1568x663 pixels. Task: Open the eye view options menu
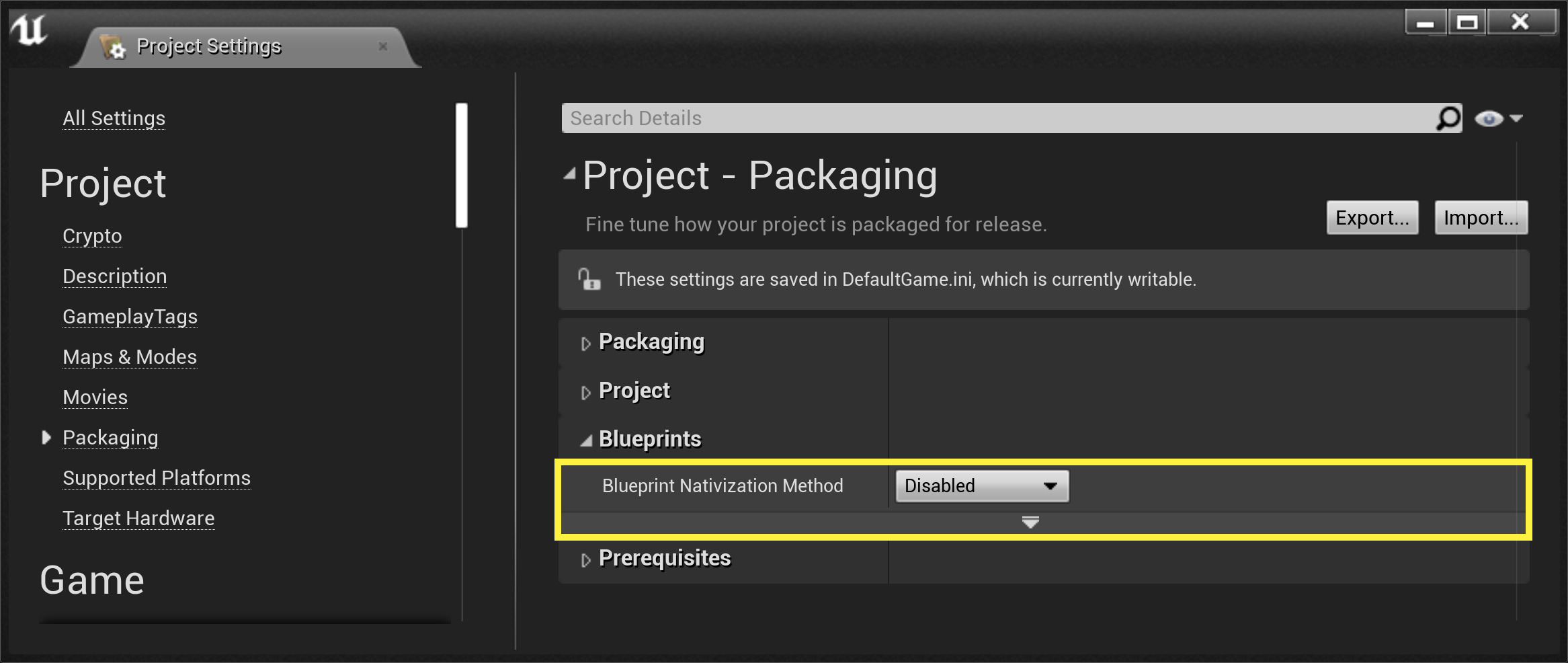pos(1498,118)
